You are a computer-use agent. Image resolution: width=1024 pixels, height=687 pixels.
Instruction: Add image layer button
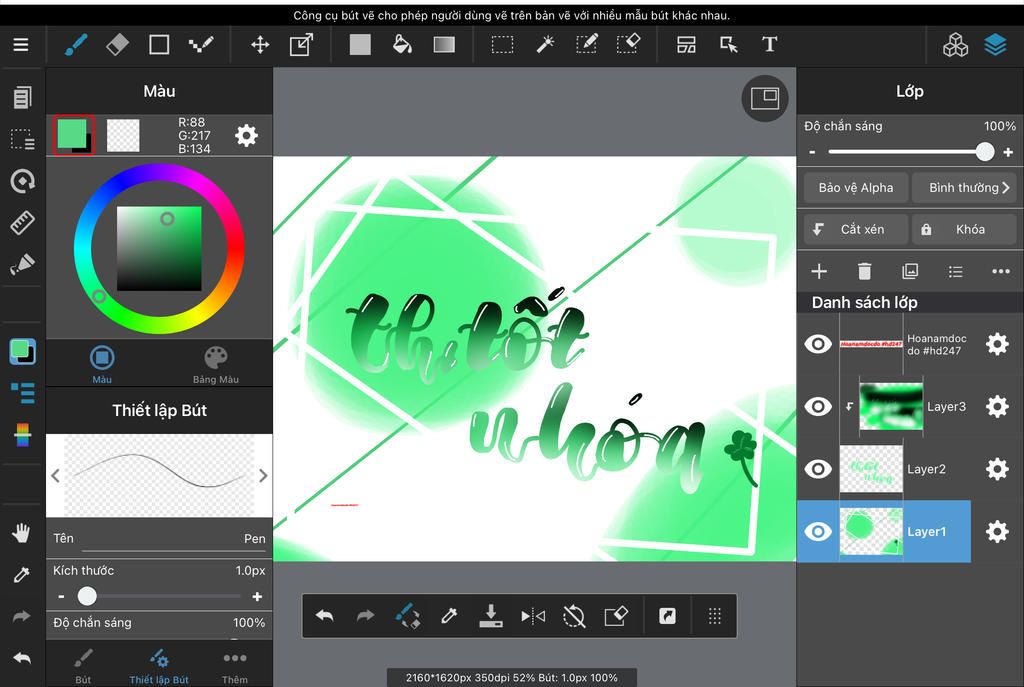click(x=910, y=271)
